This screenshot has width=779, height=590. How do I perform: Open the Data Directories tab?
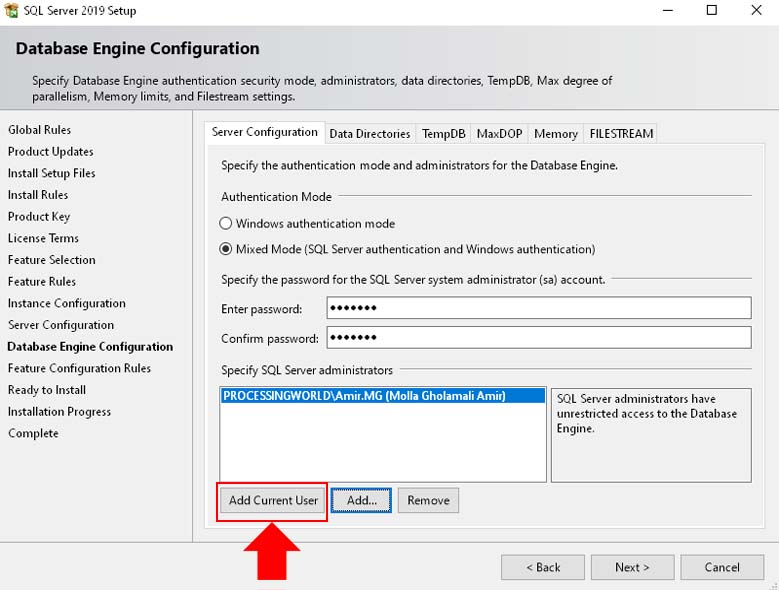click(370, 134)
